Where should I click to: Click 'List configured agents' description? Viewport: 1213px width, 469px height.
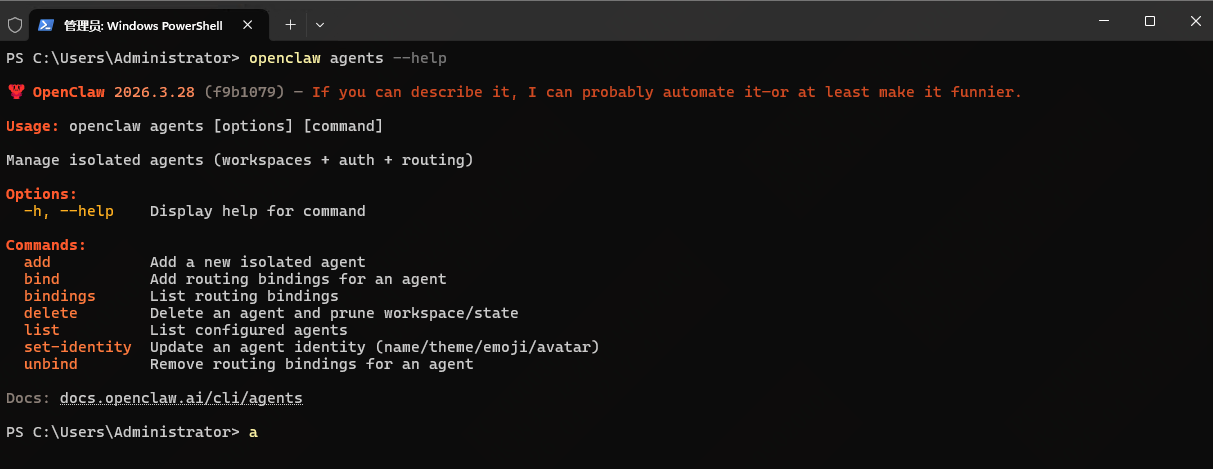point(249,330)
